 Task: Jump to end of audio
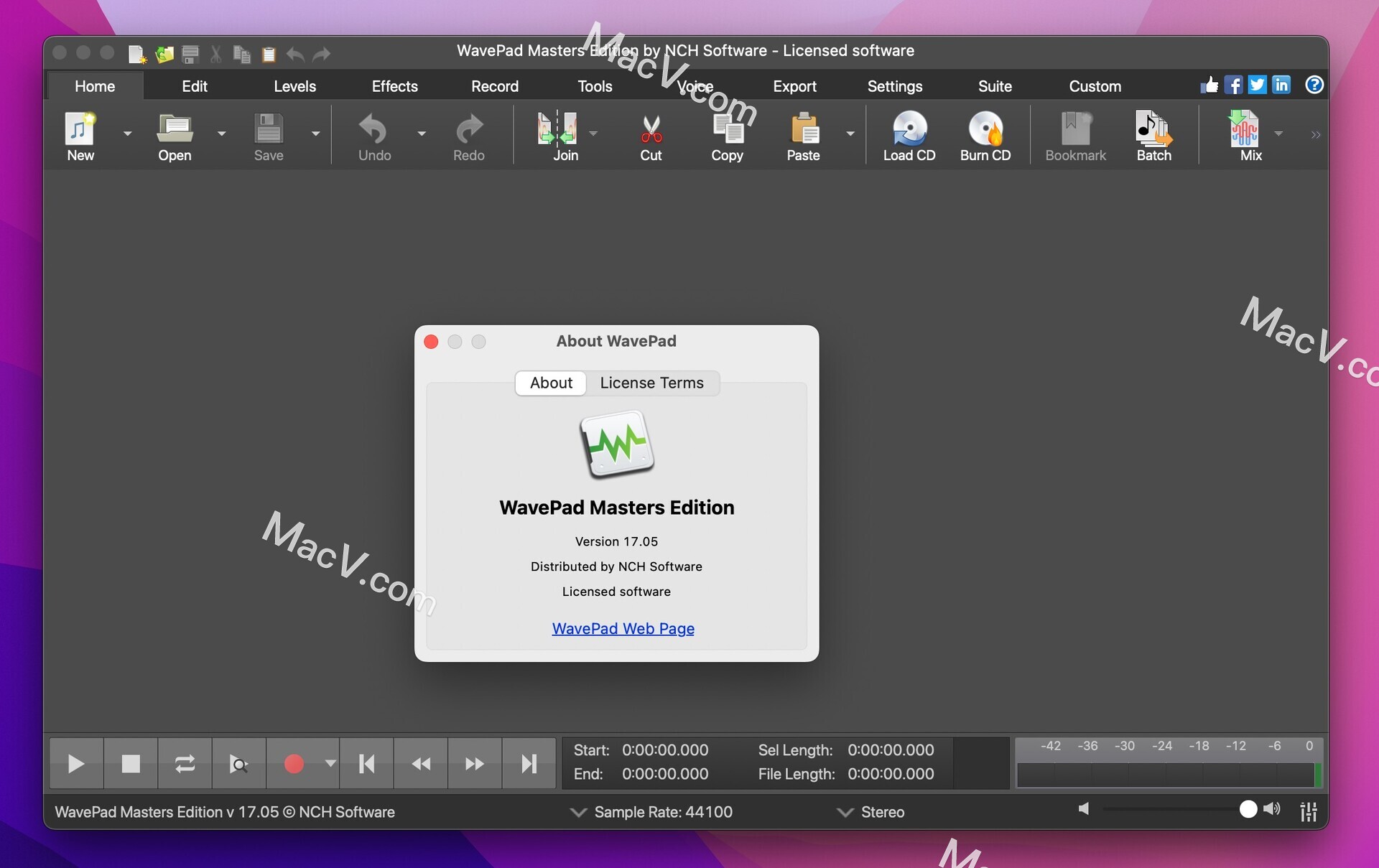click(x=529, y=763)
